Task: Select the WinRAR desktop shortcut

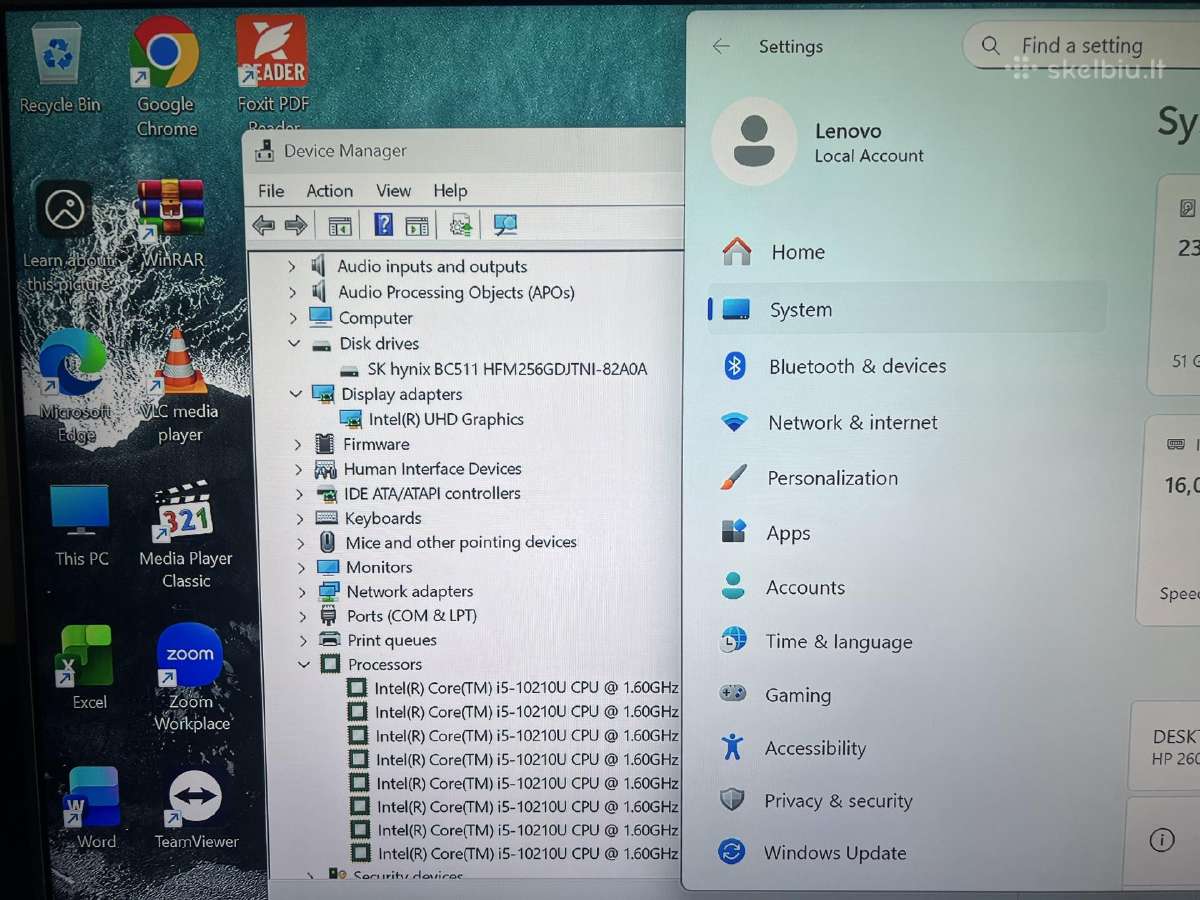Action: 172,224
